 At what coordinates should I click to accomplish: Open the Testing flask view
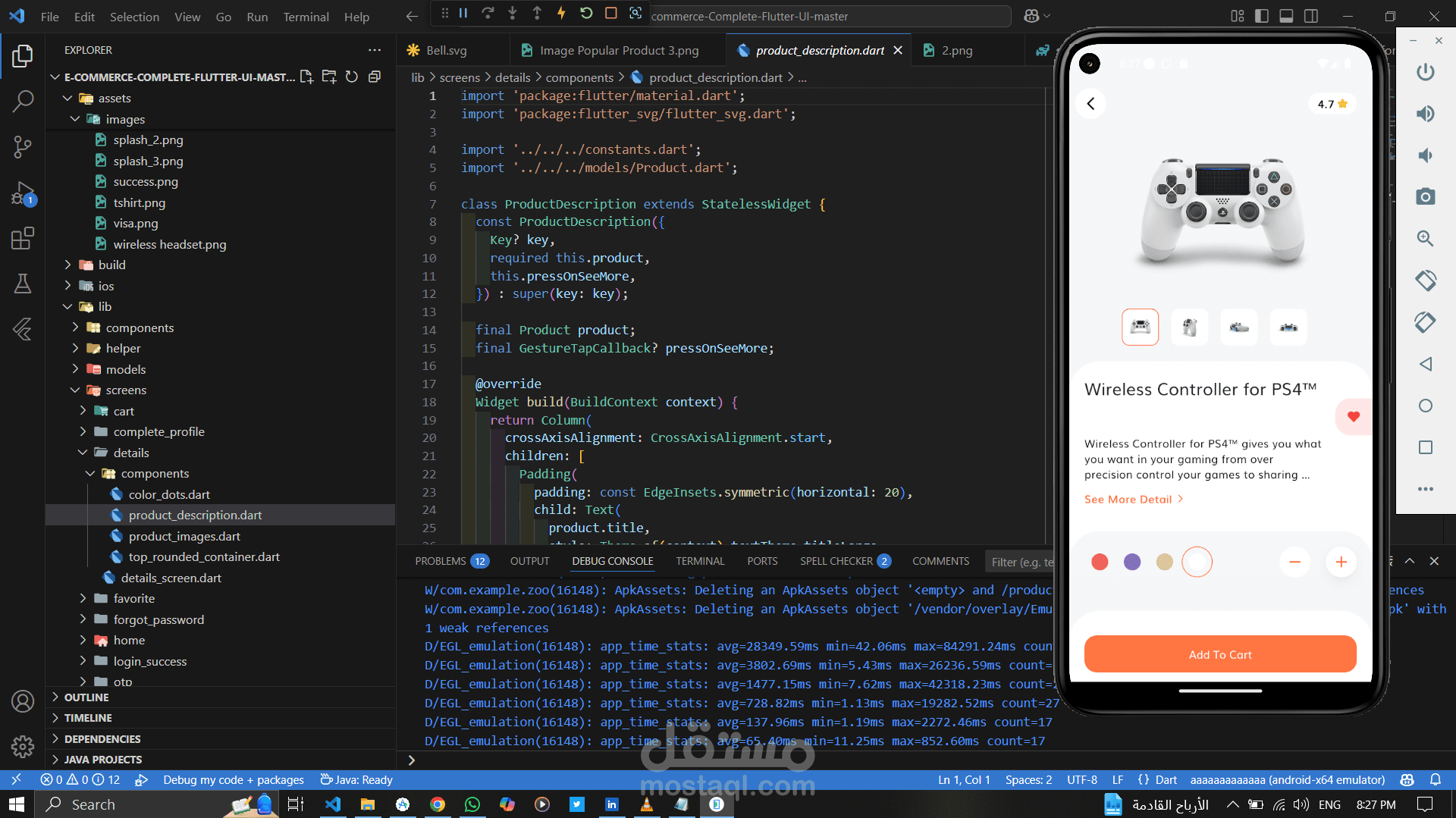tap(23, 284)
